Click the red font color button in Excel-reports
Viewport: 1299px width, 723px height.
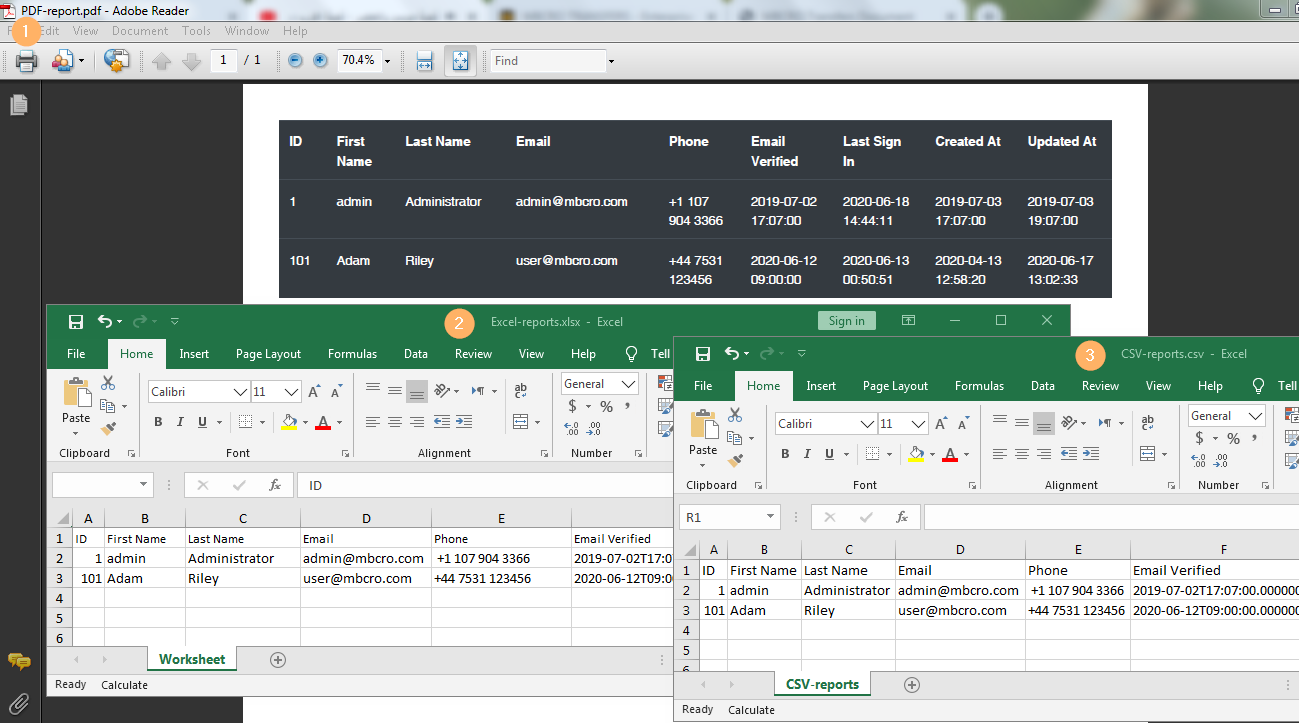323,422
